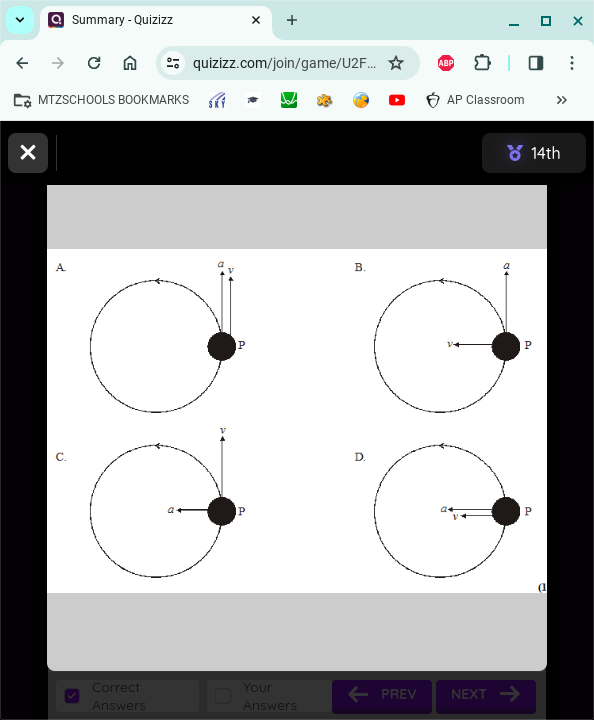Open the YouTube bookmark
The height and width of the screenshot is (720, 594).
coord(397,100)
